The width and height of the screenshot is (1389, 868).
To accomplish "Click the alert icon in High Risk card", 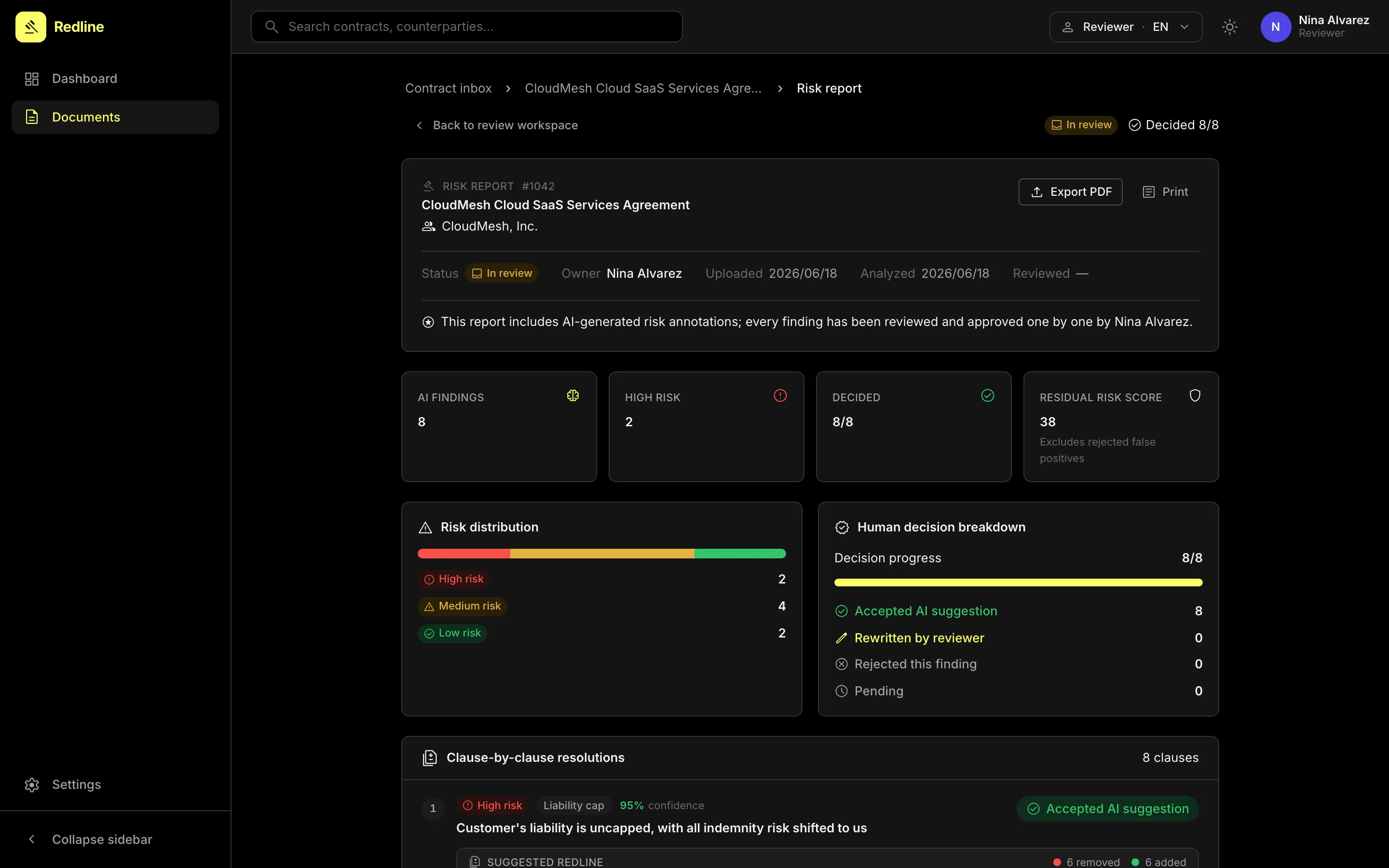I will (780, 395).
